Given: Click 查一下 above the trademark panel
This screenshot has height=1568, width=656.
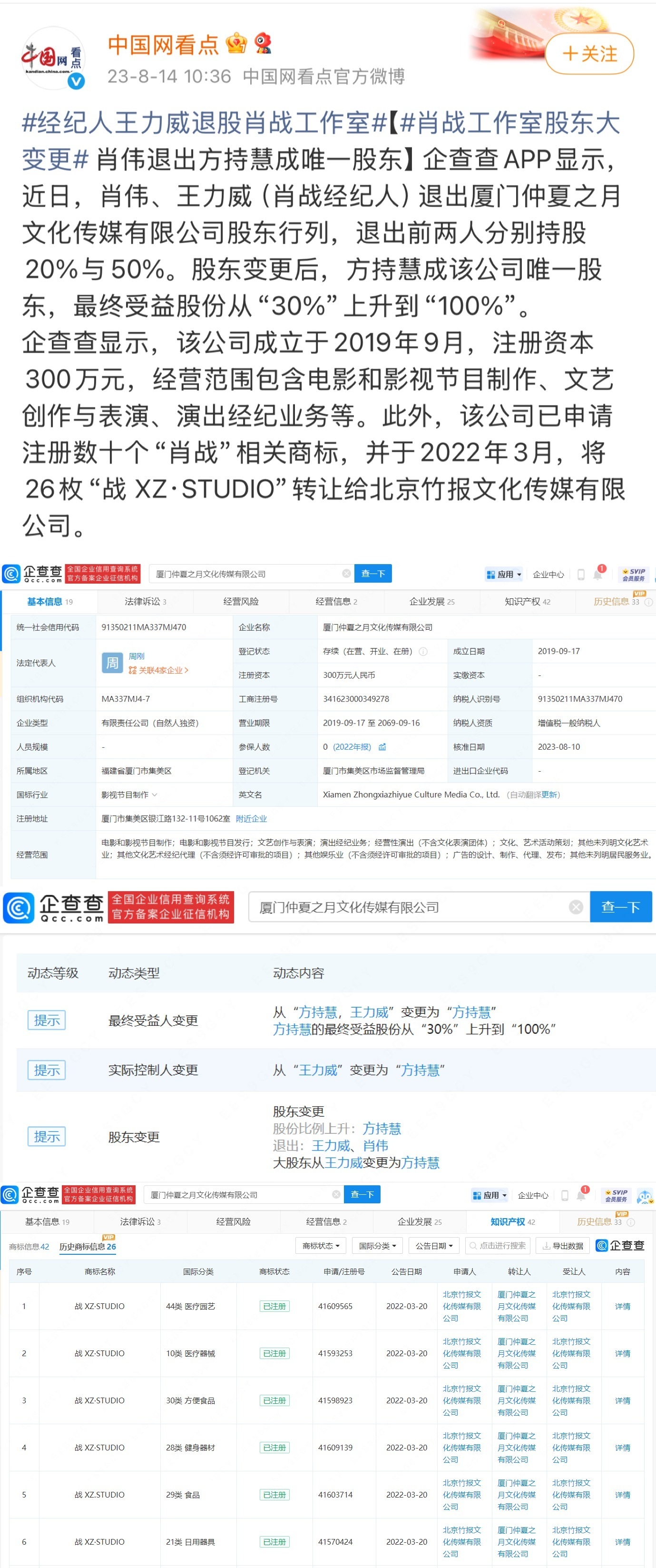Looking at the screenshot, I should (362, 1194).
